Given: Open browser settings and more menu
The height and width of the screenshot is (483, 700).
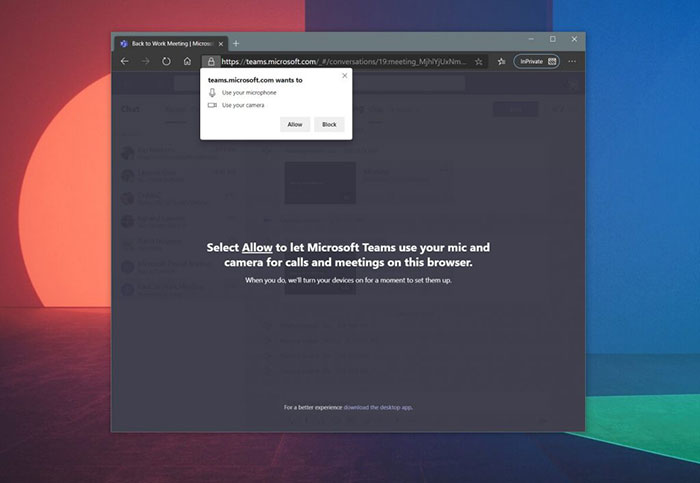Looking at the screenshot, I should click(572, 61).
